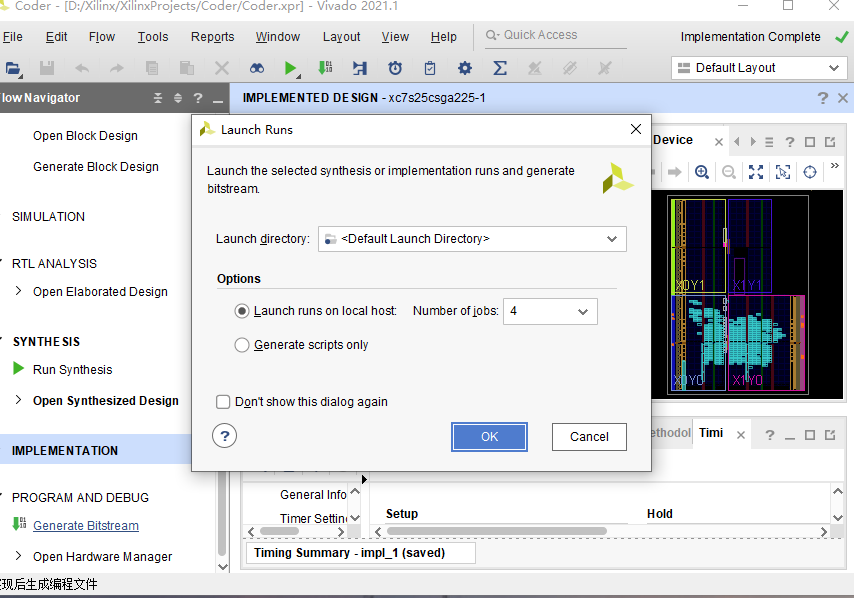Open the Default Layout dropdown
Viewport: 854px width, 598px height.
[x=759, y=68]
